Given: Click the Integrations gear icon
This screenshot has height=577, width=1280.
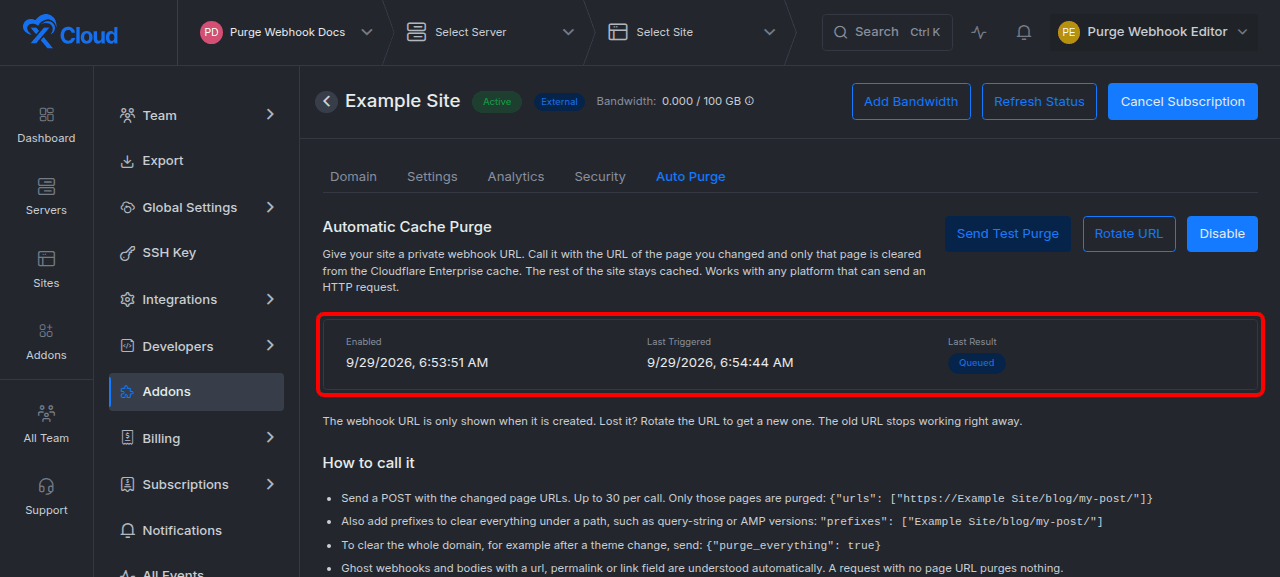Looking at the screenshot, I should point(127,299).
